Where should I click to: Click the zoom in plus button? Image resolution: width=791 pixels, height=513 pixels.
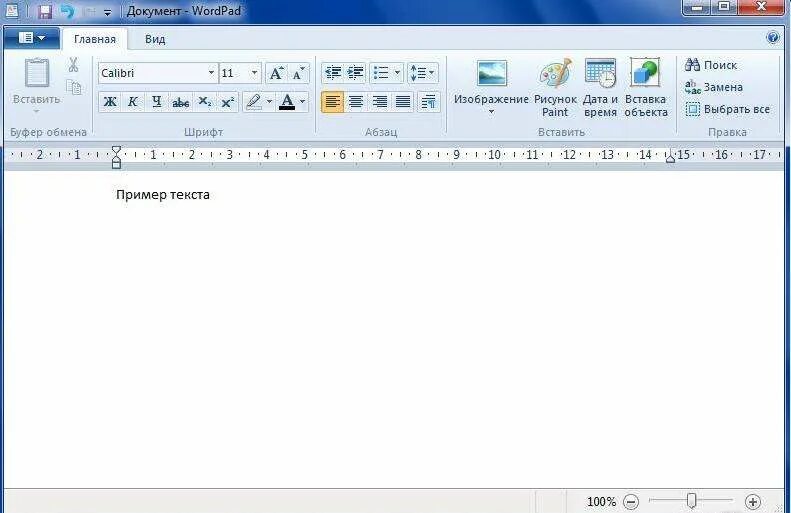[753, 501]
